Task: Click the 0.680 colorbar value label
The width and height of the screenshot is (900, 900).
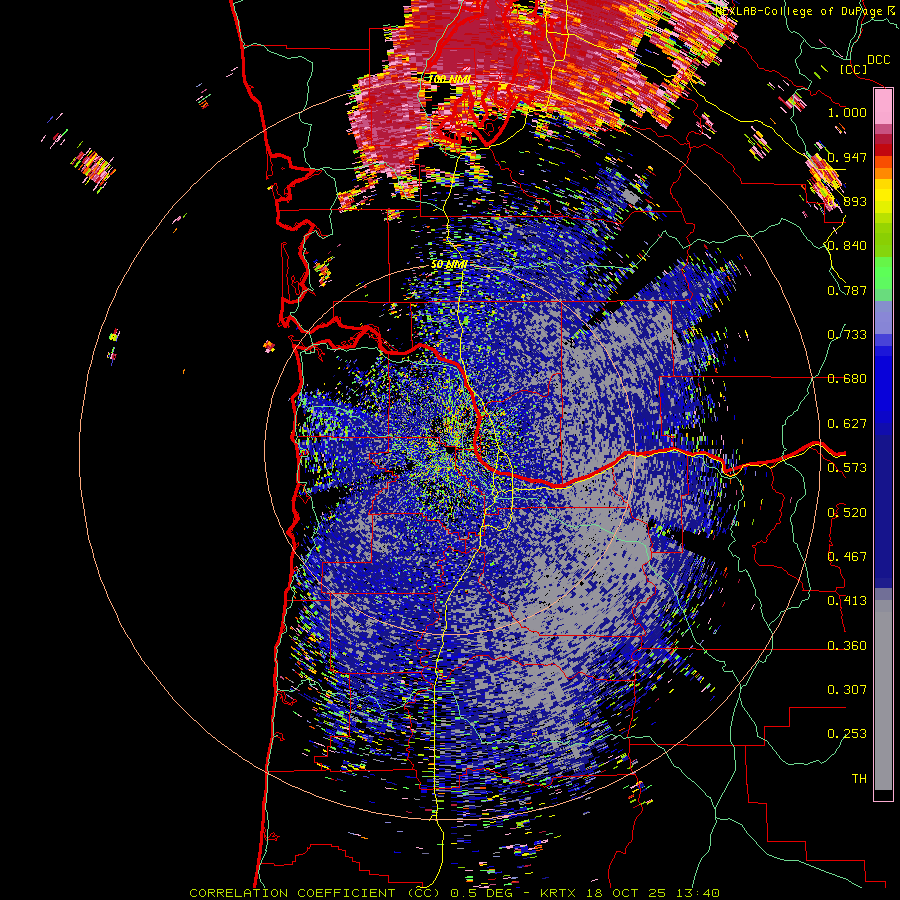Action: [x=847, y=379]
